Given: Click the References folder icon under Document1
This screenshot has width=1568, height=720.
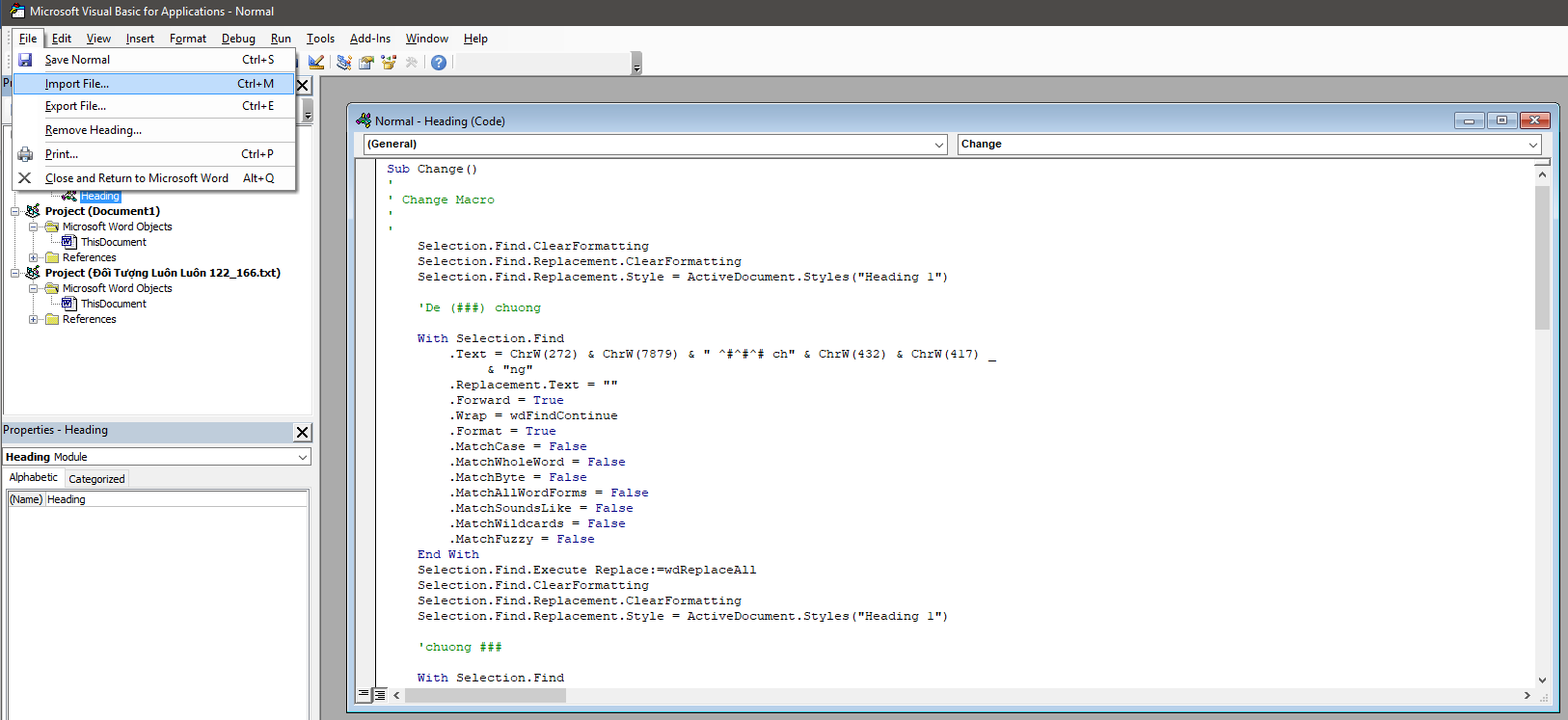Looking at the screenshot, I should [52, 257].
